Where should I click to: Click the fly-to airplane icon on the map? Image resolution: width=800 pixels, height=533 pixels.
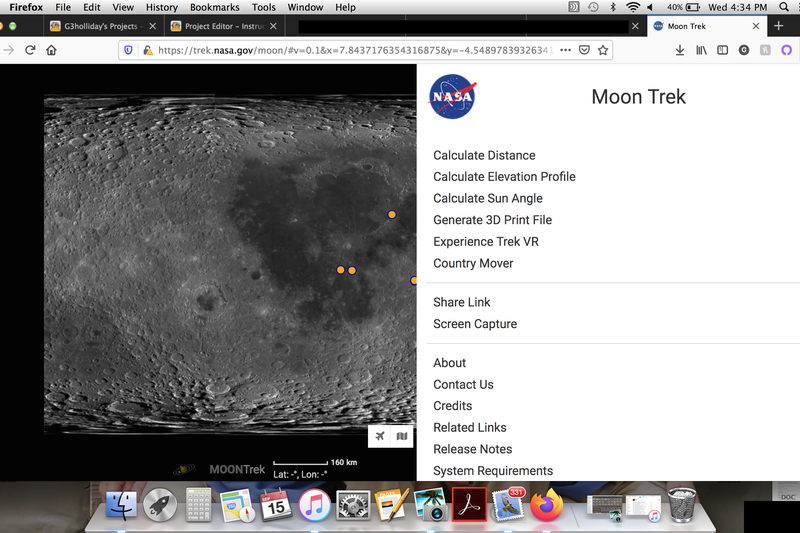tap(380, 436)
